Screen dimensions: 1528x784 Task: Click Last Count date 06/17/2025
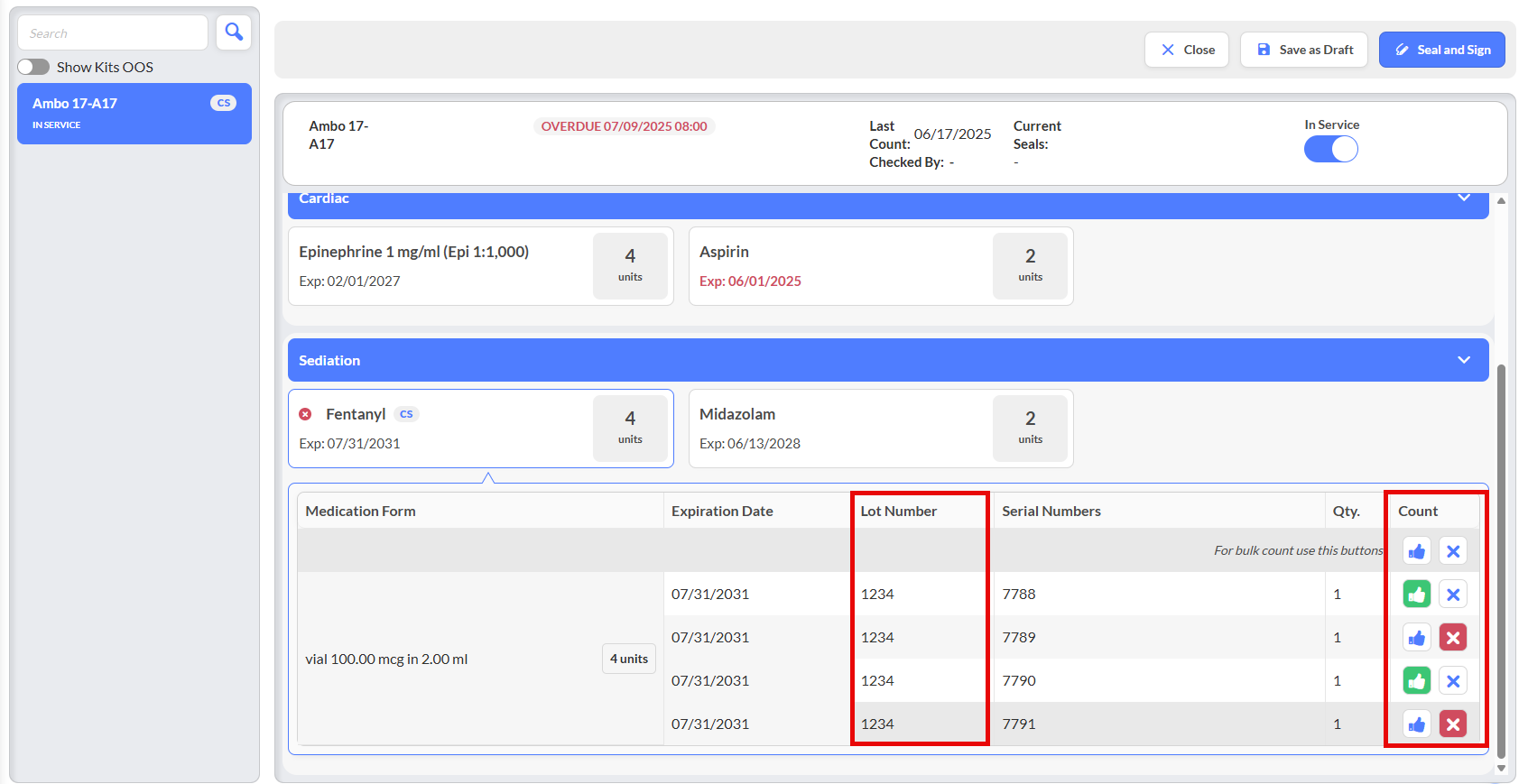point(952,134)
